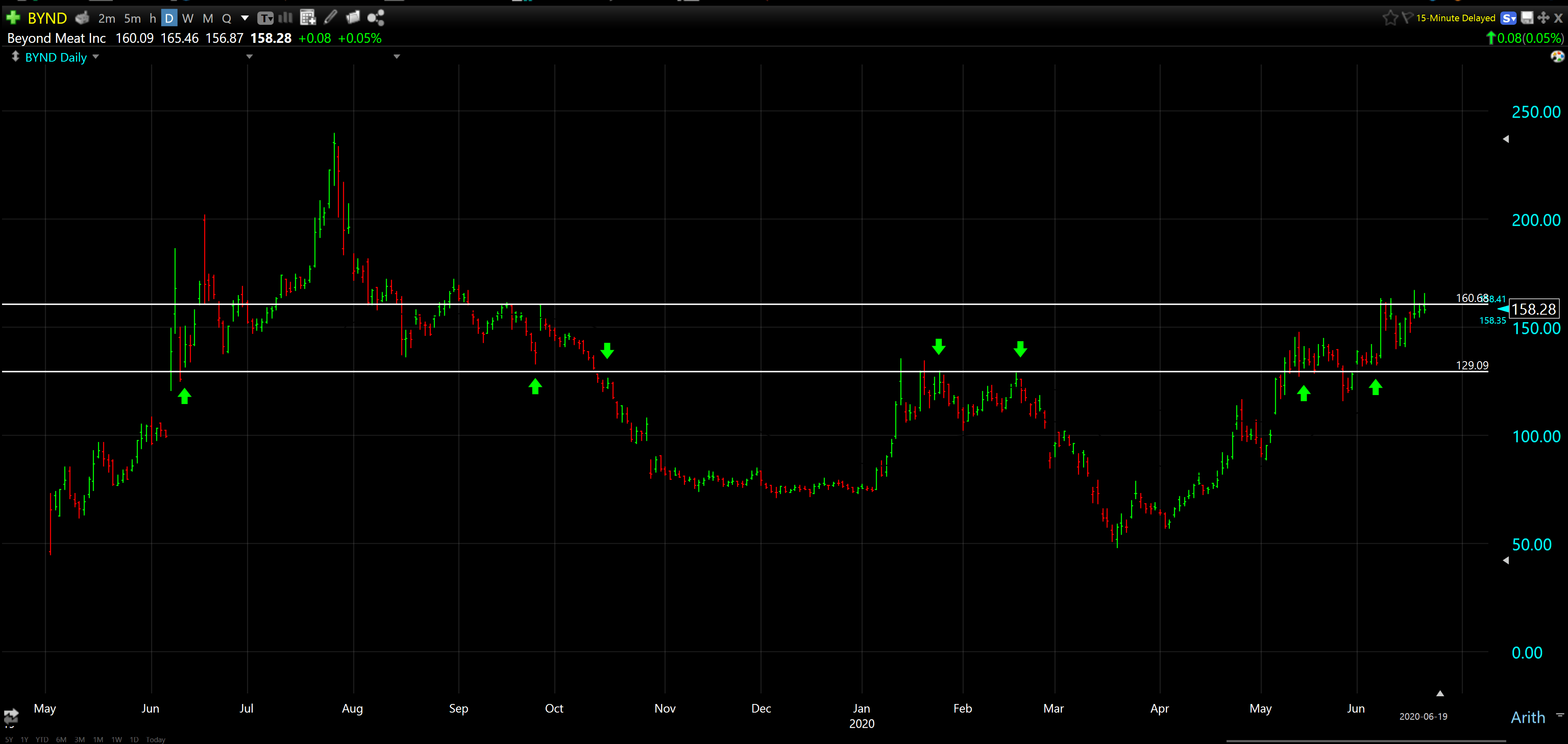This screenshot has height=744, width=1568.
Task: Select the Daily D timeframe
Action: [169, 18]
